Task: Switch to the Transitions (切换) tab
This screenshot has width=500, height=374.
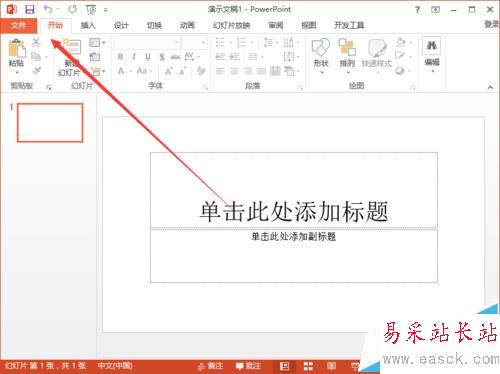Action: (x=154, y=25)
